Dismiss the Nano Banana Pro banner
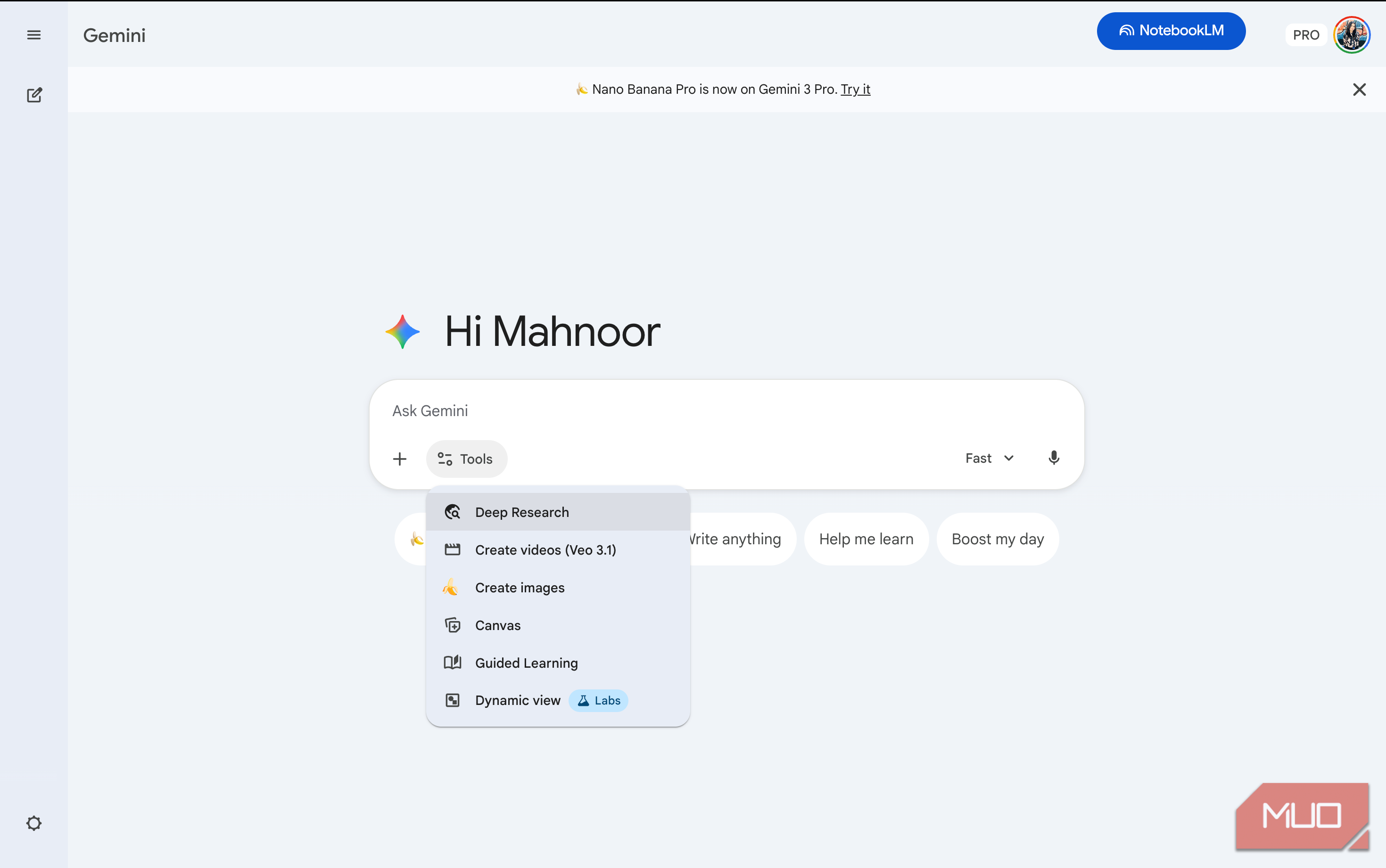This screenshot has height=868, width=1386. [1359, 90]
